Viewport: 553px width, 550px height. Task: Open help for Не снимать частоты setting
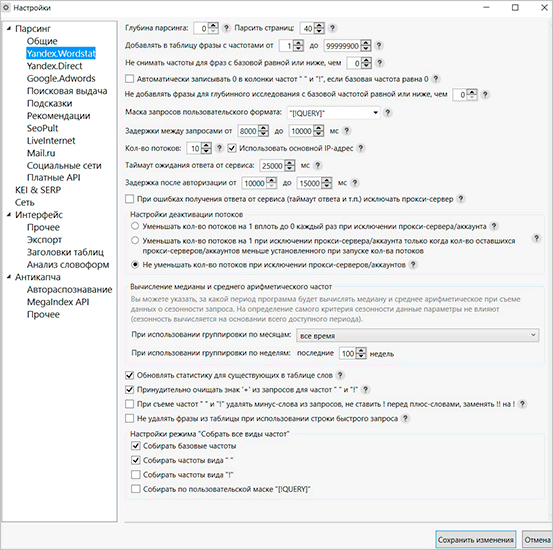(379, 63)
